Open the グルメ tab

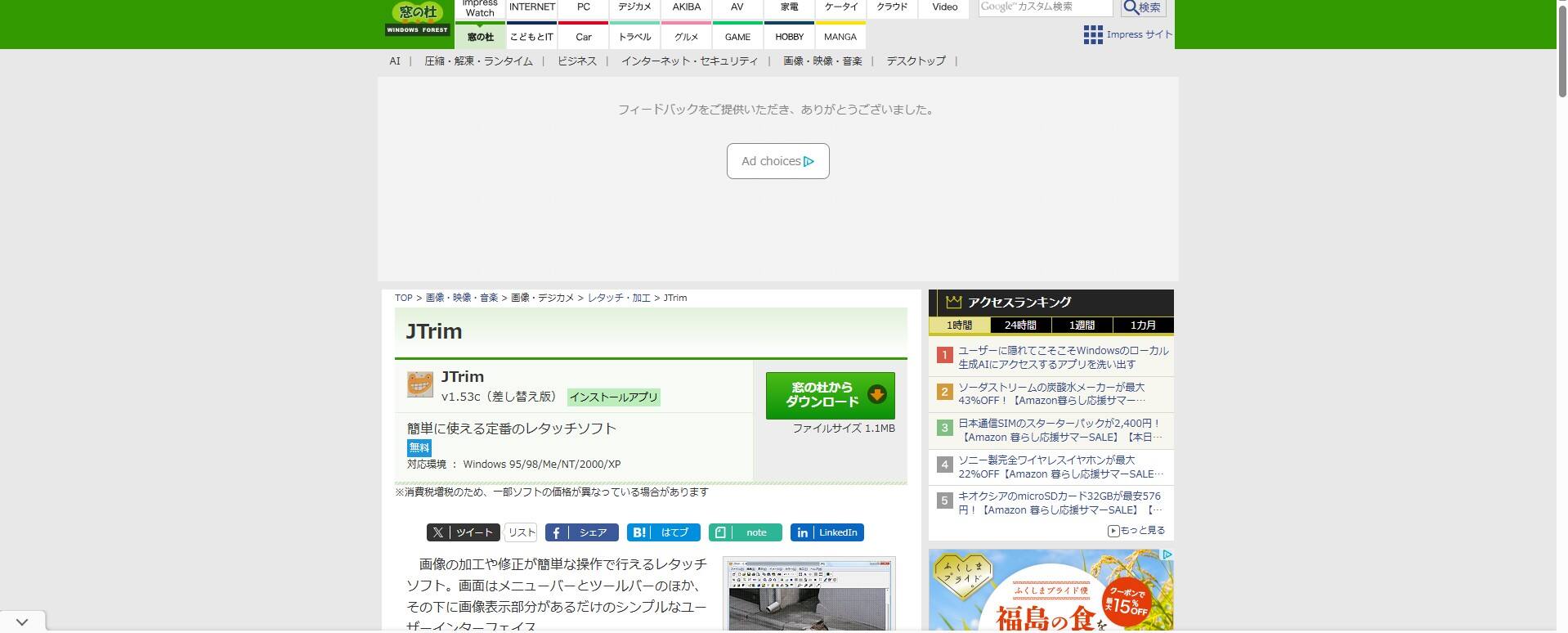(686, 37)
